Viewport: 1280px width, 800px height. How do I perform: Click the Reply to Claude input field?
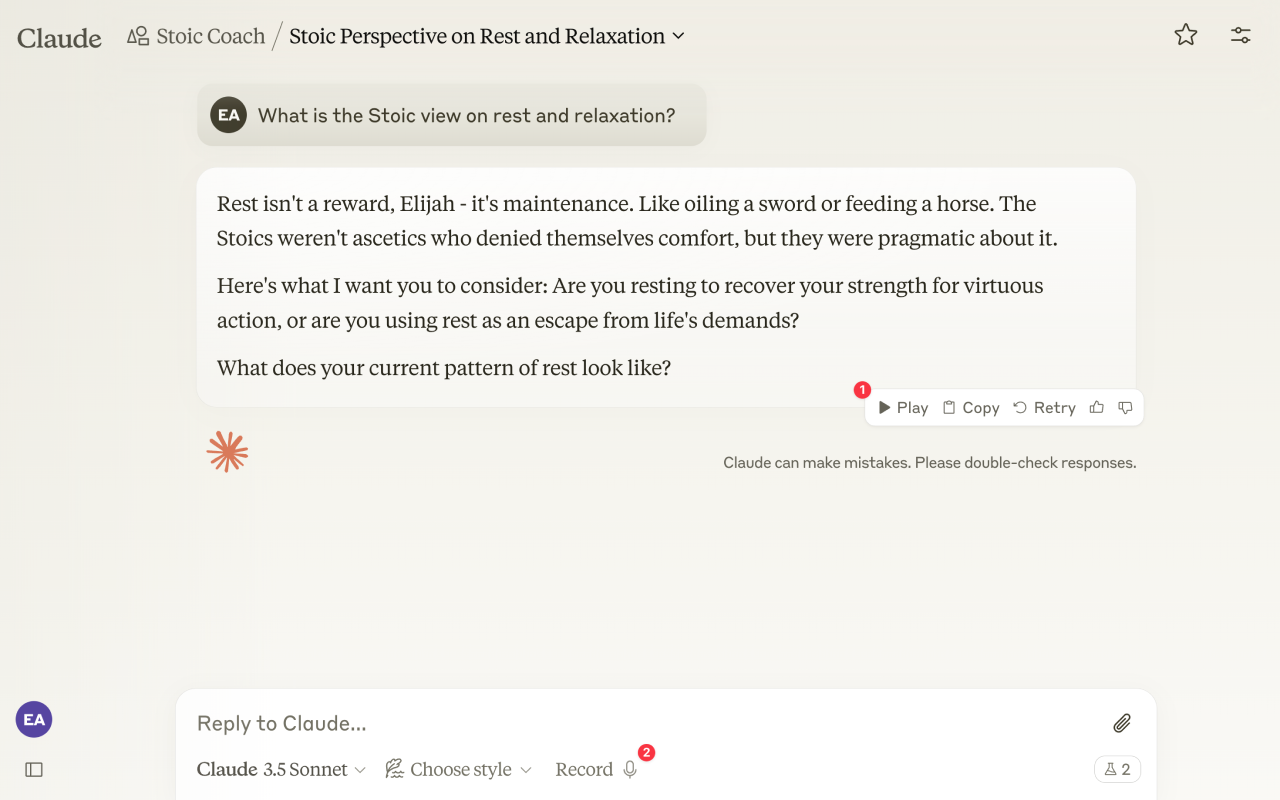click(x=640, y=723)
